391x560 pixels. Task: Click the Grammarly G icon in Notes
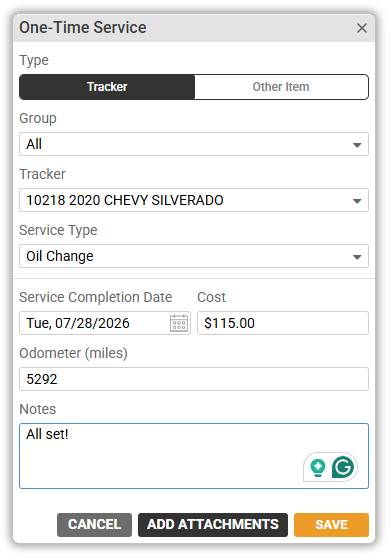pyautogui.click(x=343, y=467)
